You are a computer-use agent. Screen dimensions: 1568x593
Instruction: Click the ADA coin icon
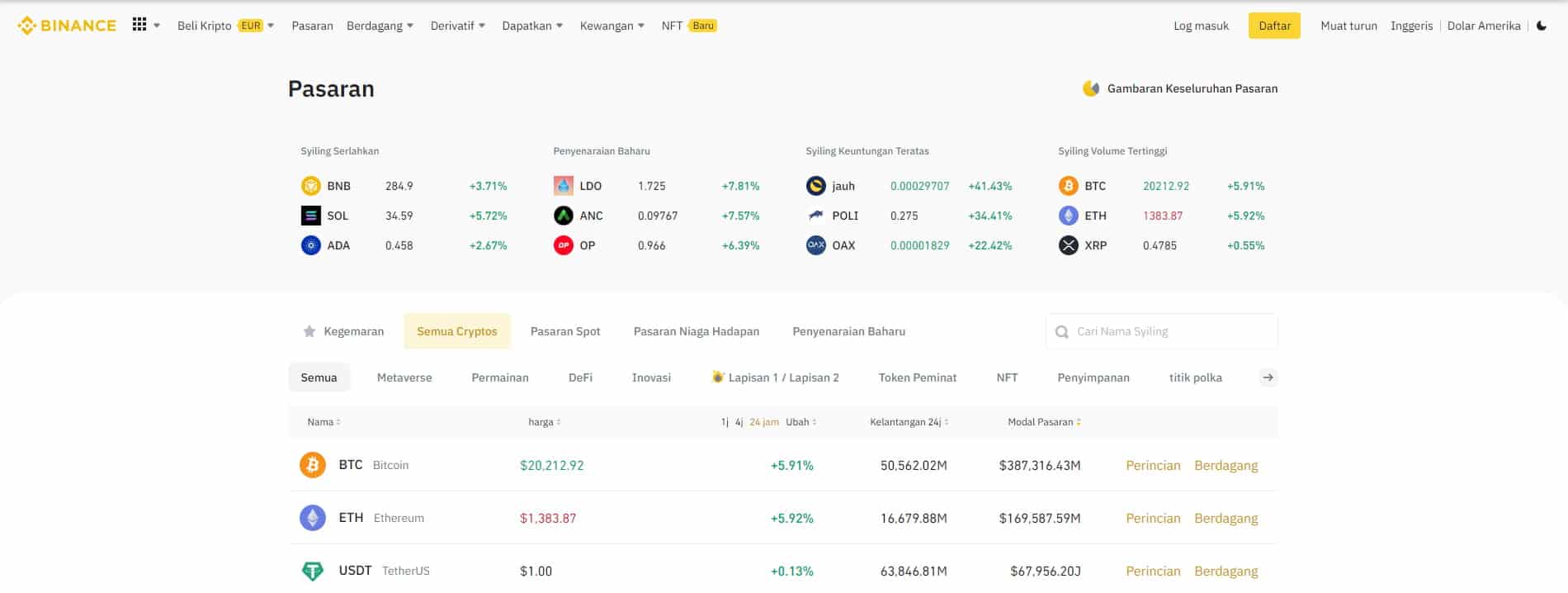(310, 245)
